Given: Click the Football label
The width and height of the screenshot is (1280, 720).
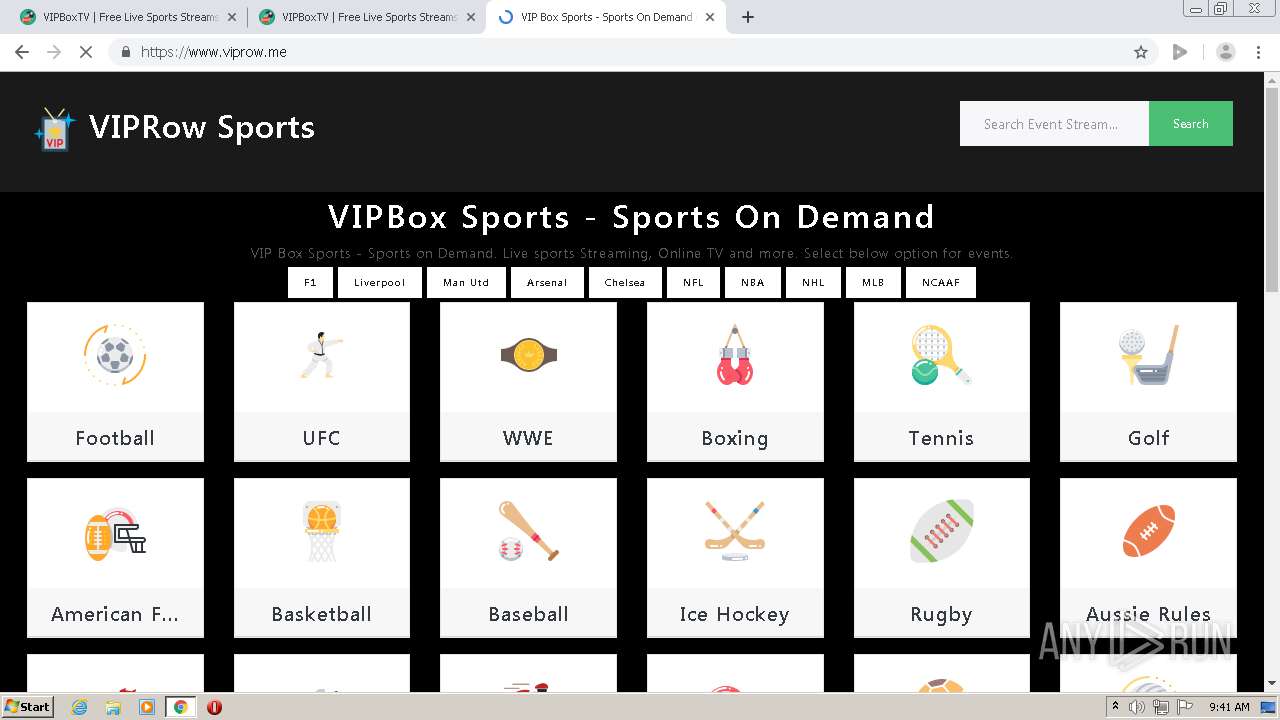Looking at the screenshot, I should tap(115, 438).
